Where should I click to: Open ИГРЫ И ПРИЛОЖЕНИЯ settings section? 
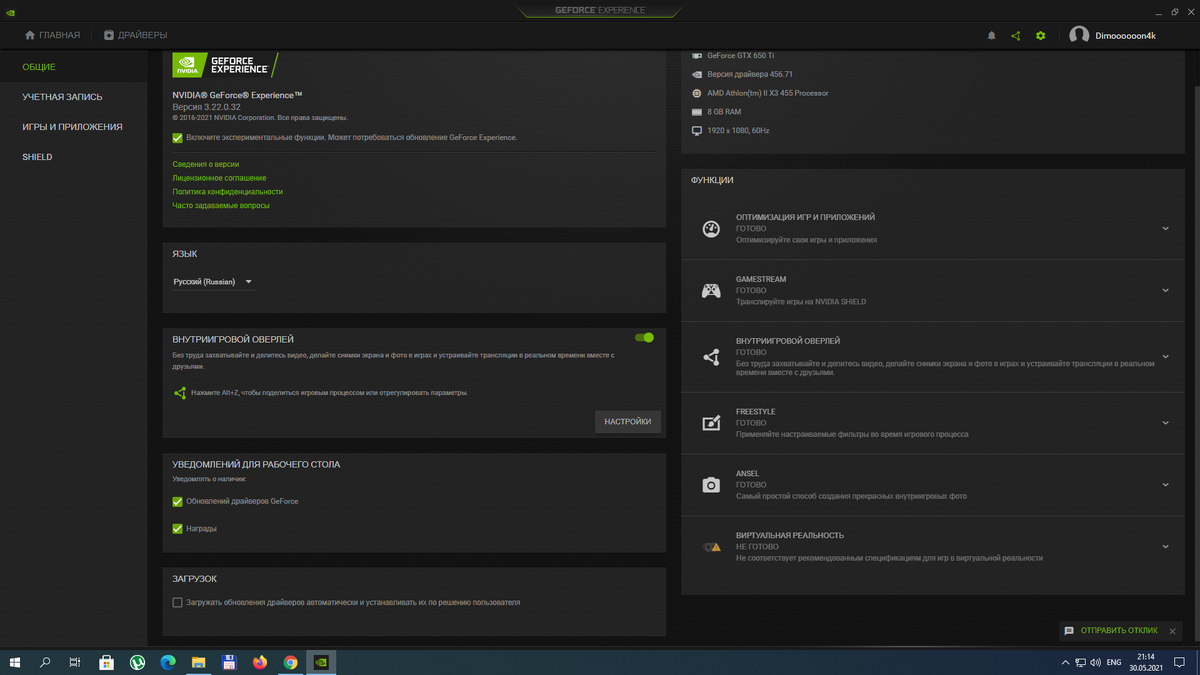72,127
